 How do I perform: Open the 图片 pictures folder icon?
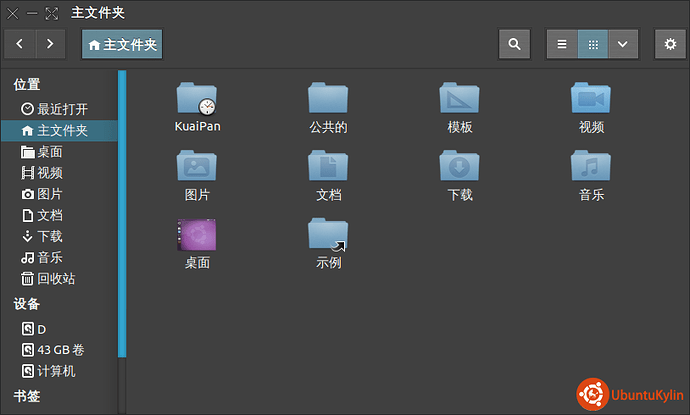[x=196, y=167]
